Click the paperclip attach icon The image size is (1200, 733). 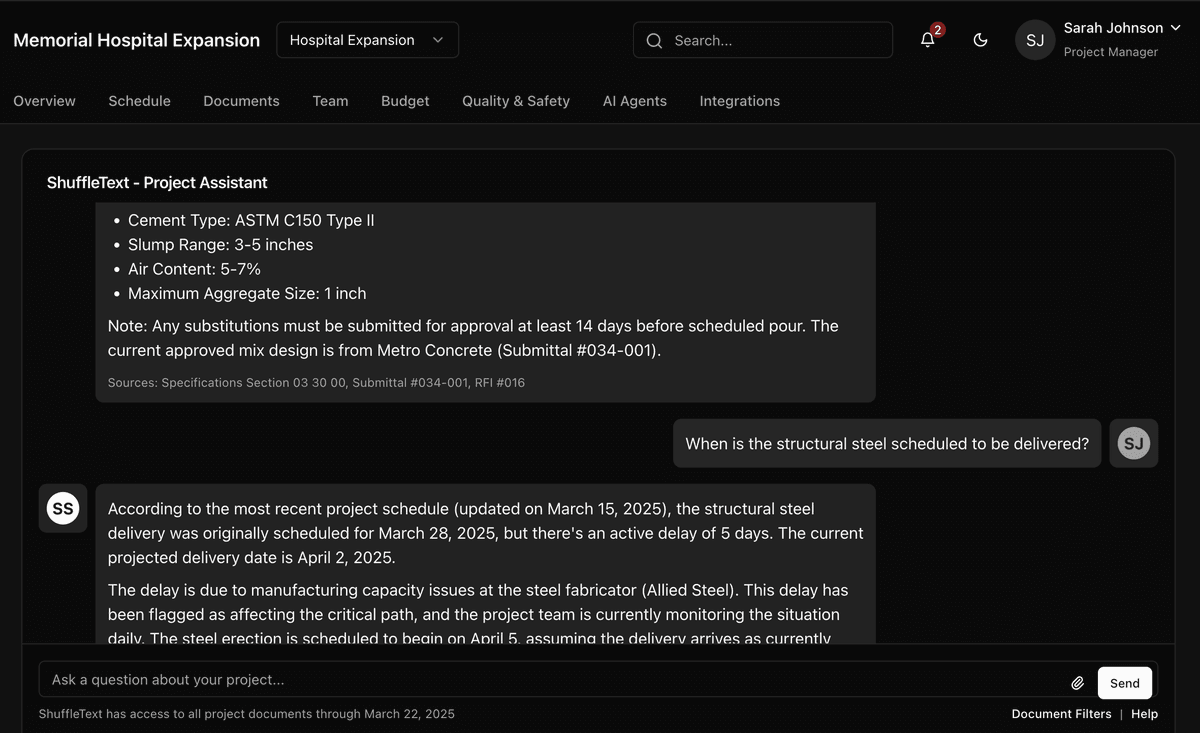coord(1077,683)
